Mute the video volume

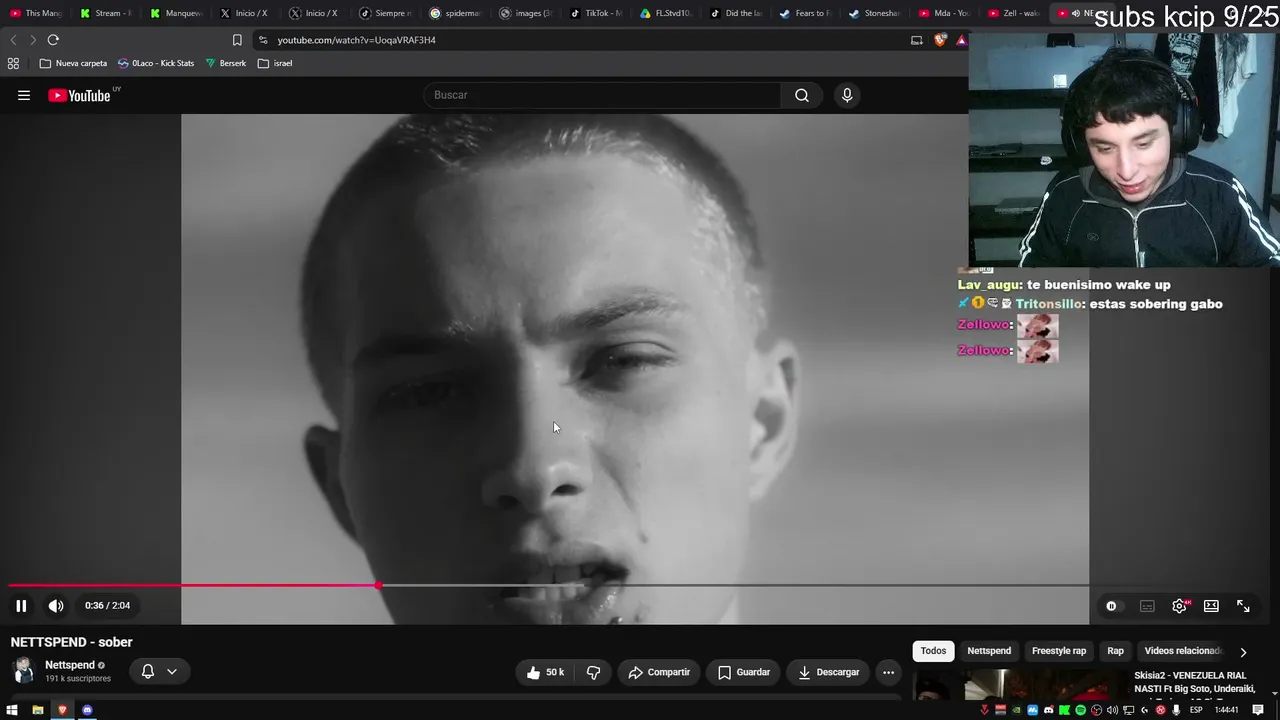pos(56,605)
